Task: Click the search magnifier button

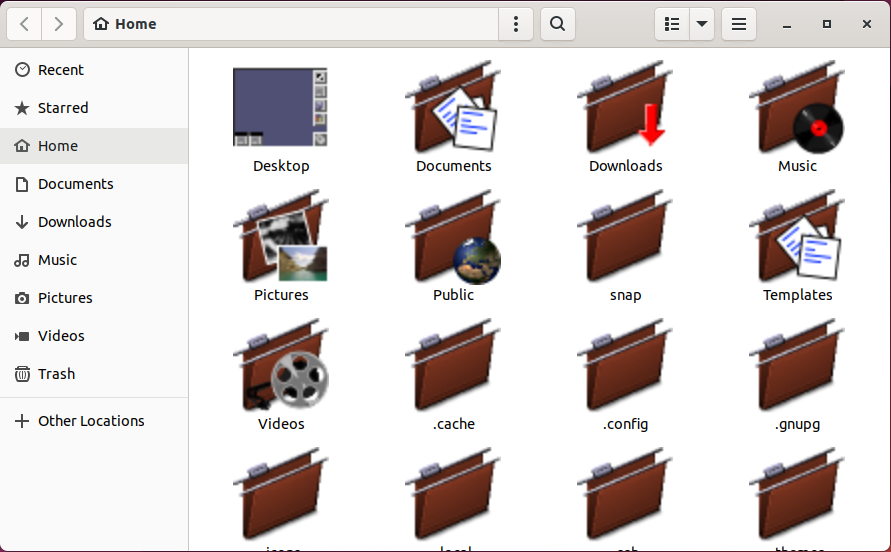Action: 557,24
